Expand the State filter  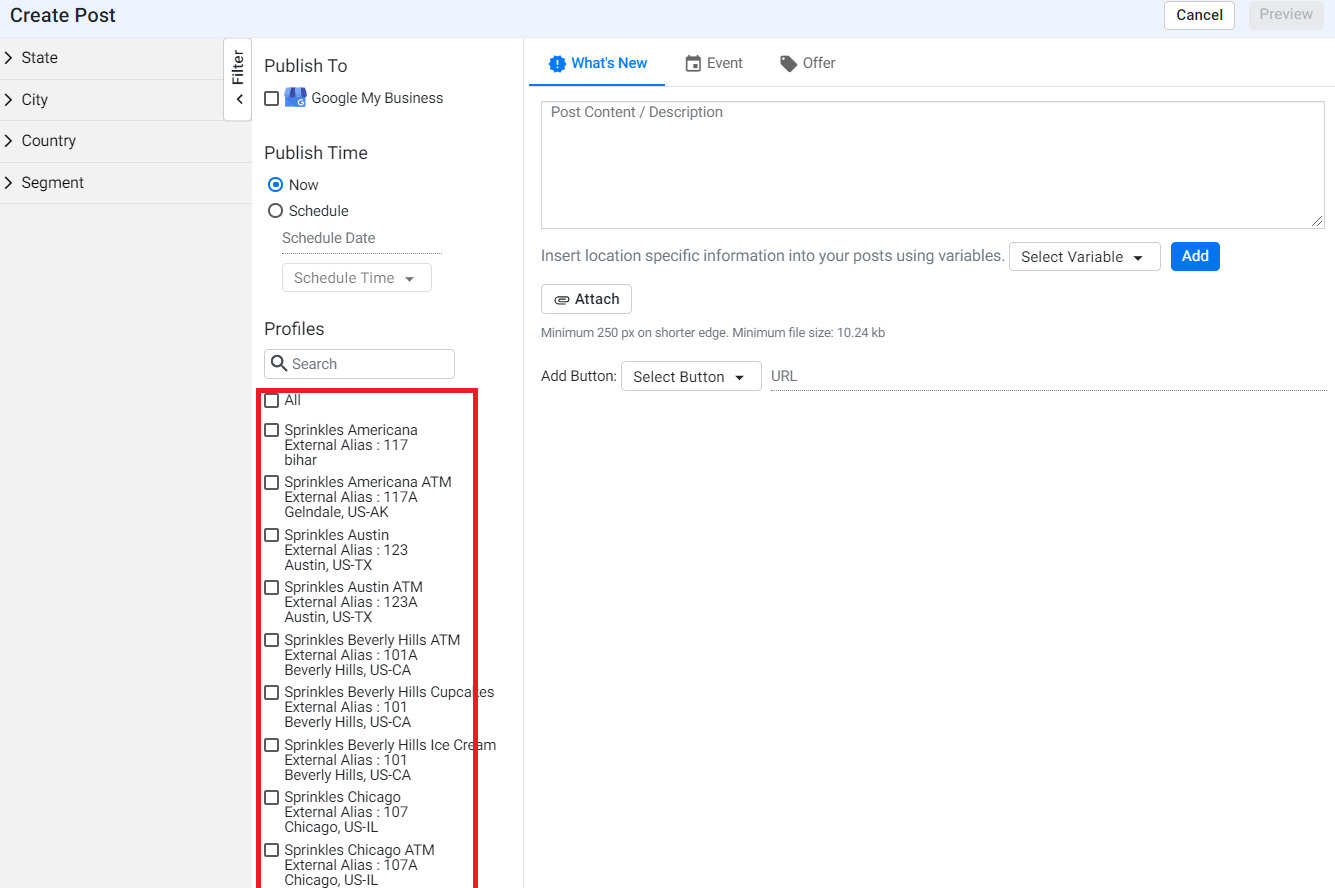(112, 58)
